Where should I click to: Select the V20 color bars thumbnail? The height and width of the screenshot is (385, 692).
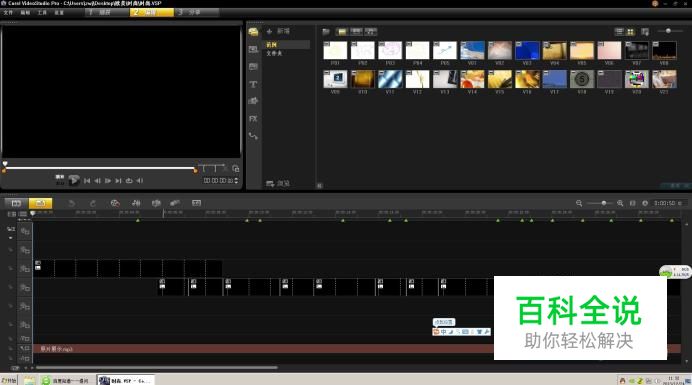(636, 79)
